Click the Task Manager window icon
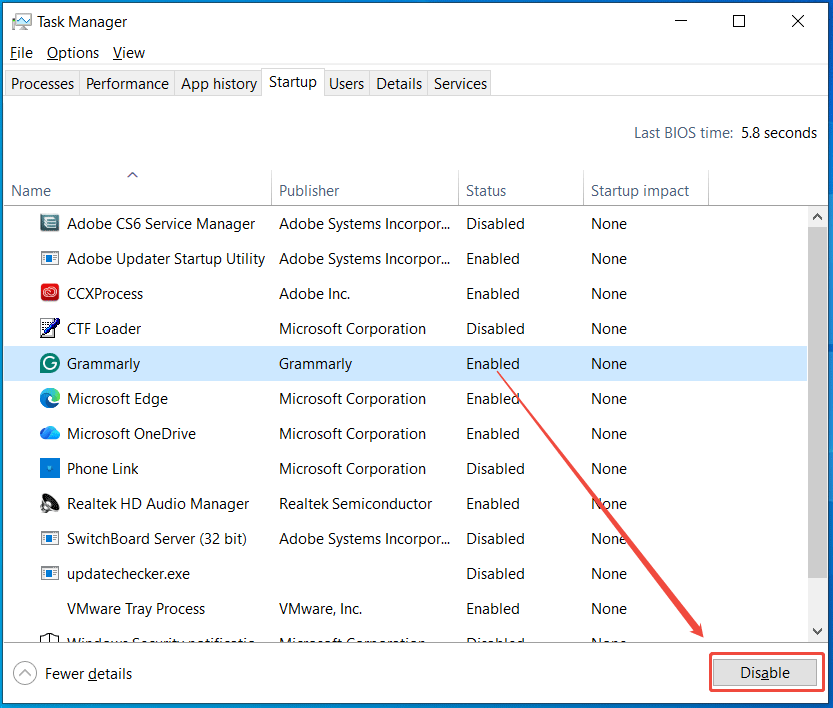The height and width of the screenshot is (708, 833). [22, 20]
